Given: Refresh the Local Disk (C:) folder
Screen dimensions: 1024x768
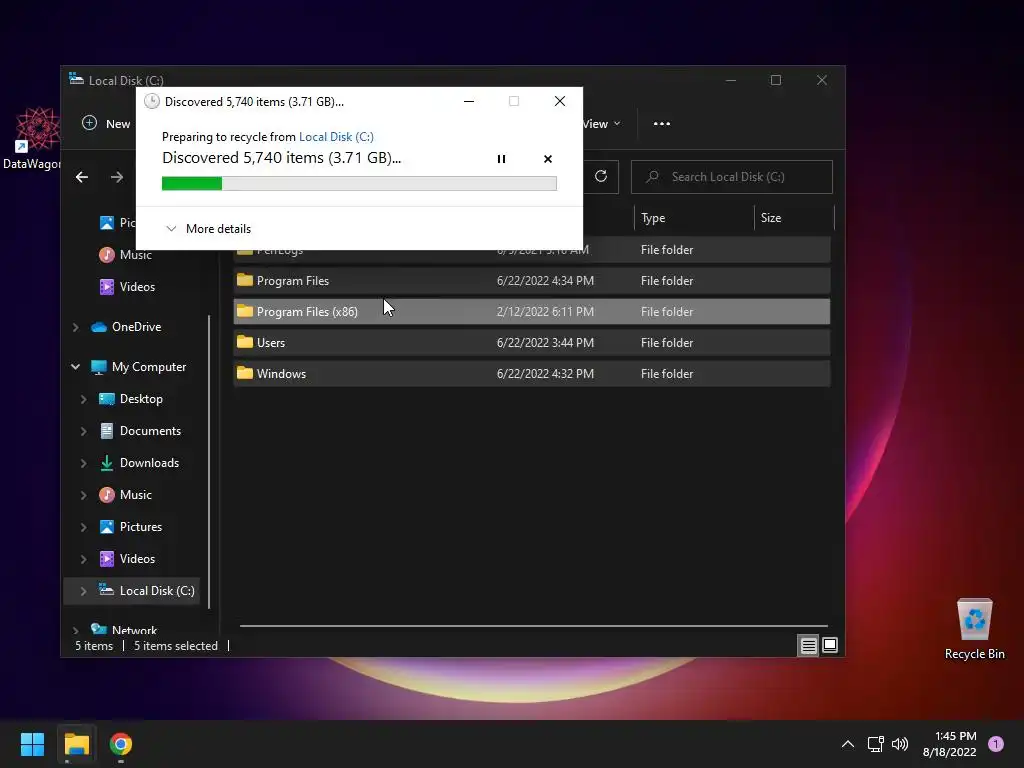Looking at the screenshot, I should tap(601, 176).
